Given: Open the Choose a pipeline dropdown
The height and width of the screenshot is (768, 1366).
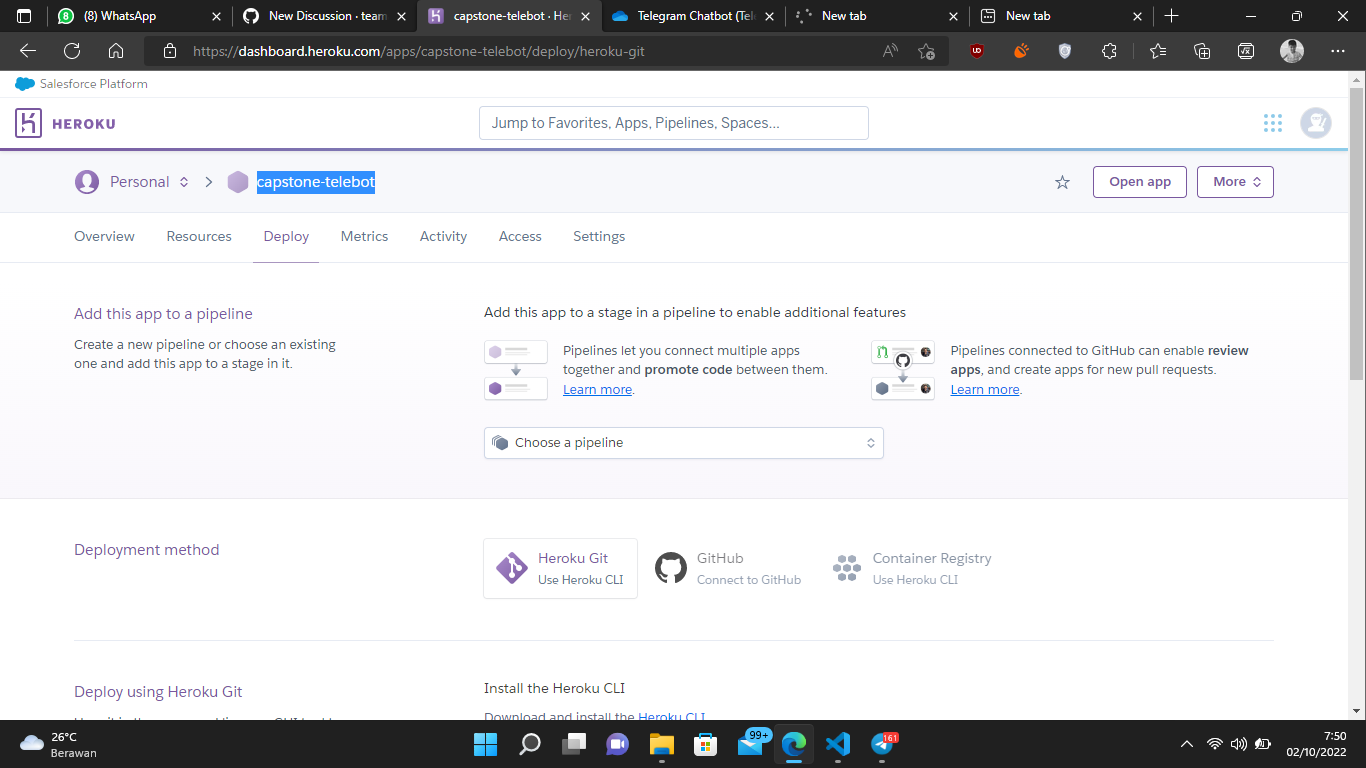Looking at the screenshot, I should 683,442.
